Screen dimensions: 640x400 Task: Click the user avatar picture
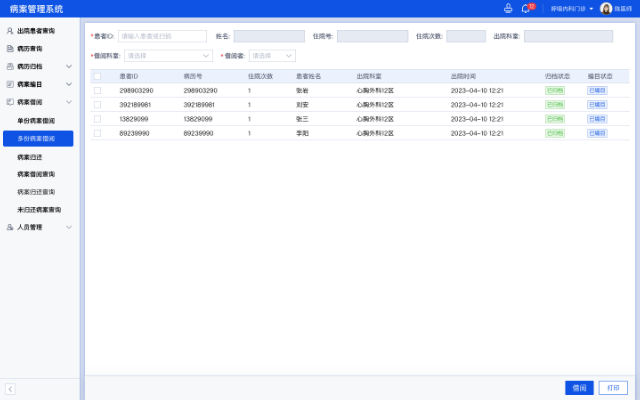point(606,8)
